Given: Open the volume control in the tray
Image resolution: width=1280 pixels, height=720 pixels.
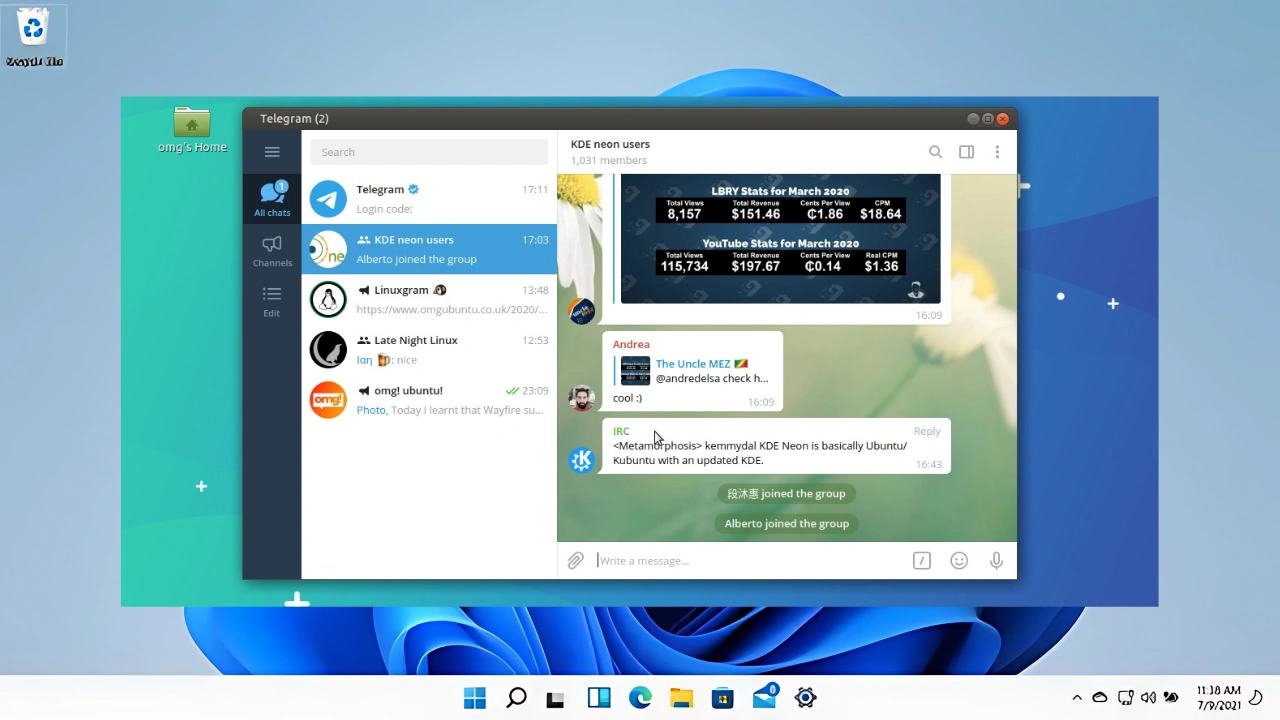Looking at the screenshot, I should [x=1148, y=698].
